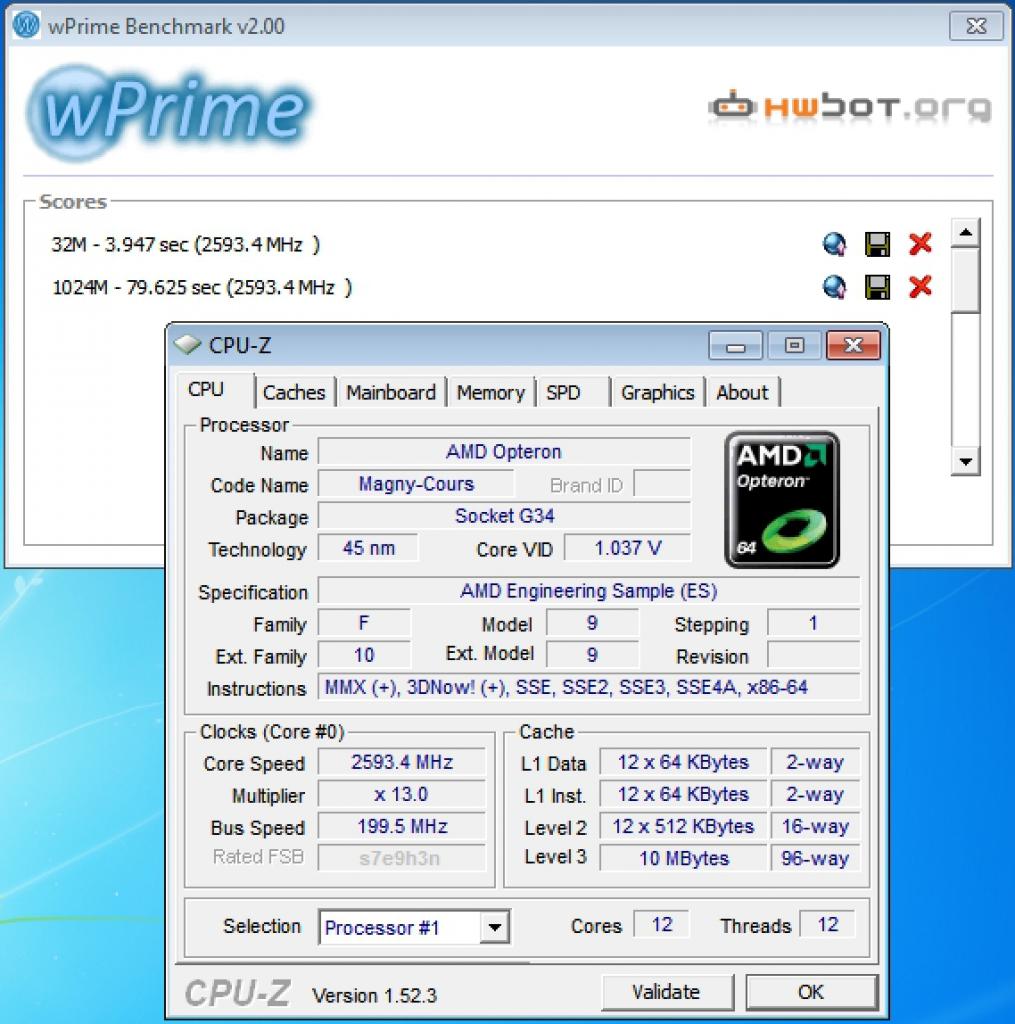Submit the 32M score online via globe icon

[834, 244]
